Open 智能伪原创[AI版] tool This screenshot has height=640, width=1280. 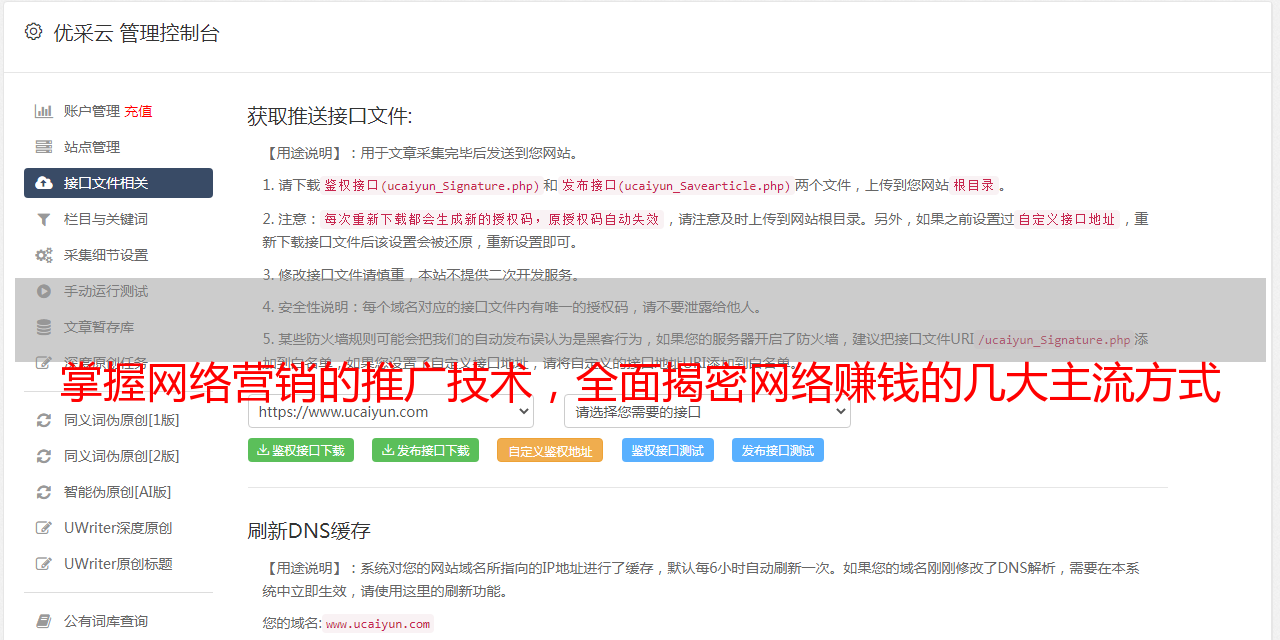coord(118,492)
